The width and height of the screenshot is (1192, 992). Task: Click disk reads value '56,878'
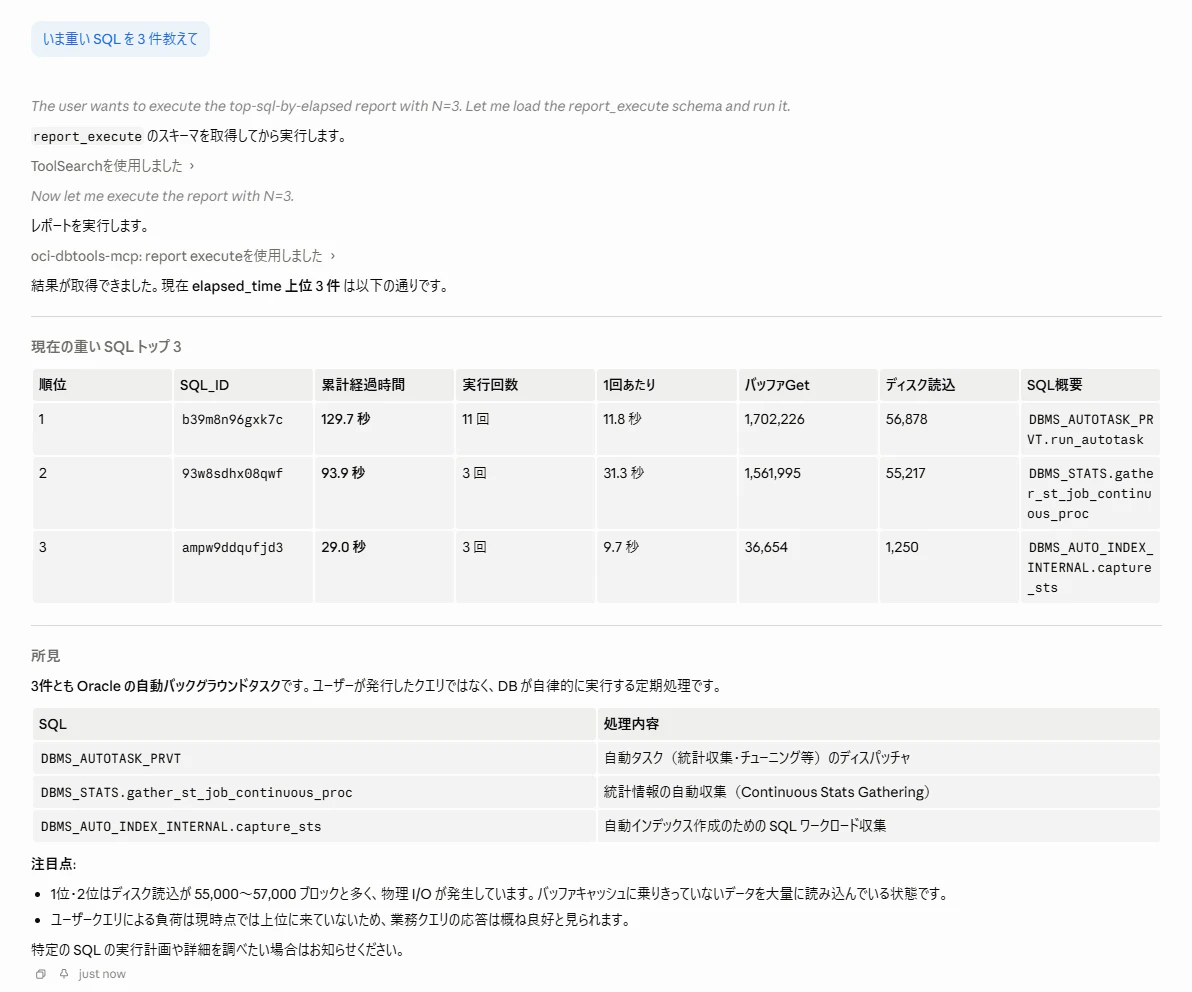point(906,419)
